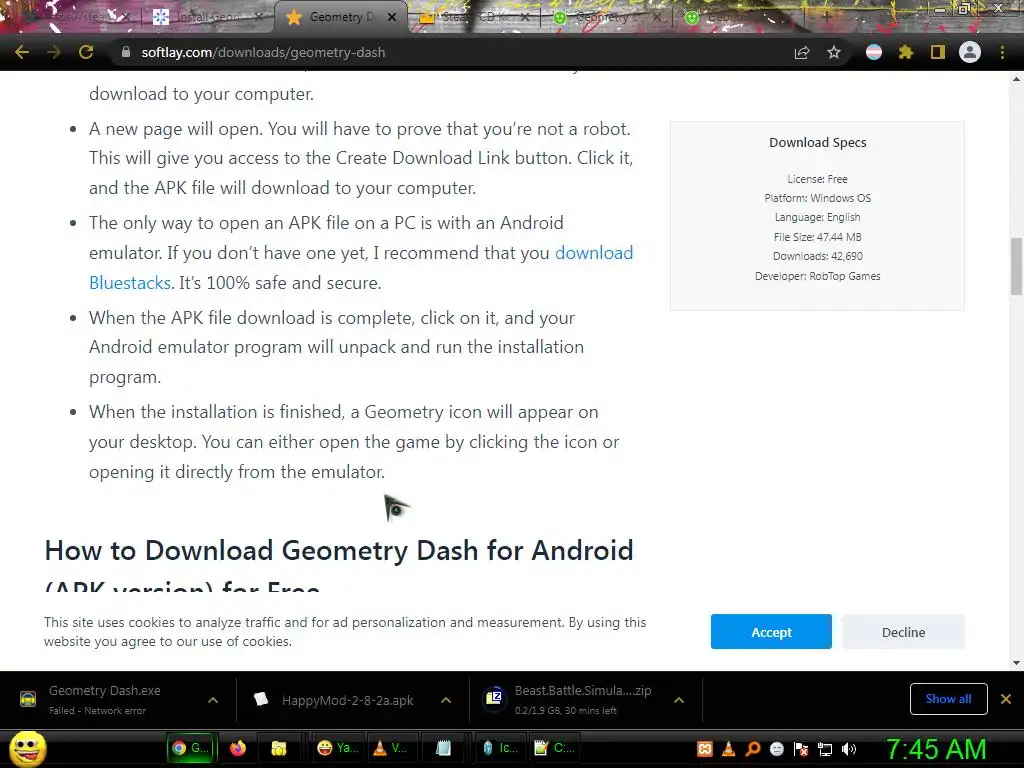This screenshot has width=1024, height=768.
Task: Click the page vertical scrollbar thumb
Action: pos(1016,266)
